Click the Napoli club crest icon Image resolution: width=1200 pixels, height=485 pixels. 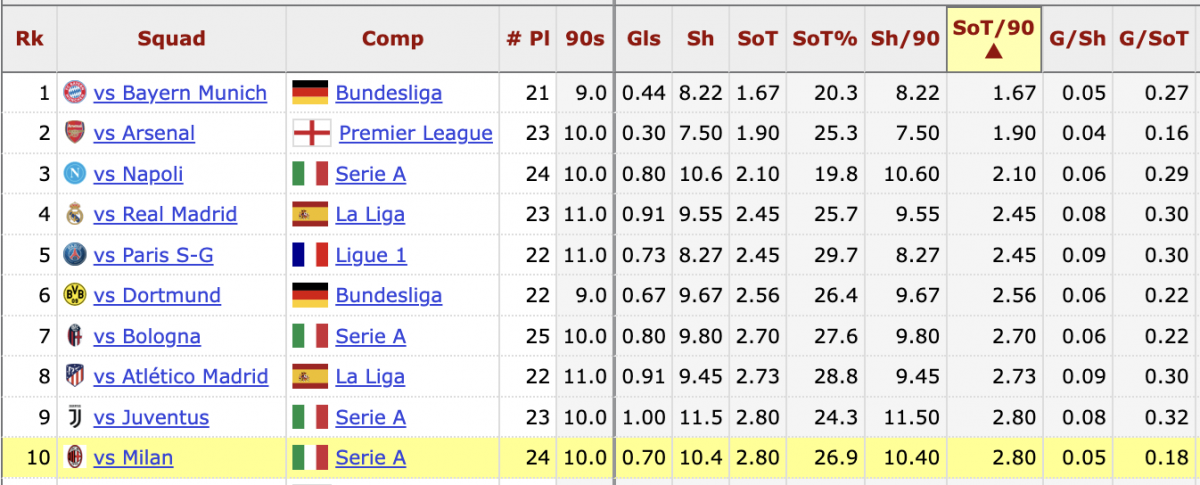(x=74, y=174)
